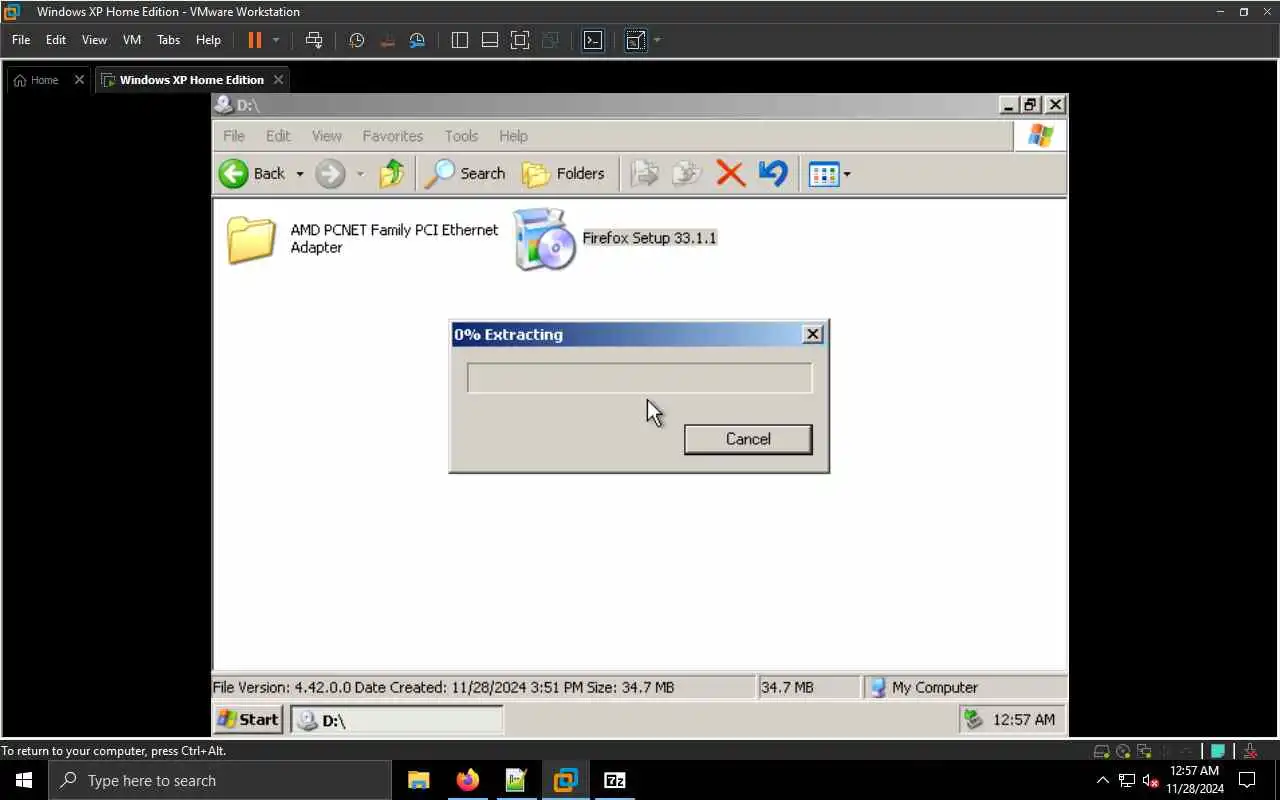The image size is (1280, 800).
Task: Click the green Back button
Action: (252, 174)
